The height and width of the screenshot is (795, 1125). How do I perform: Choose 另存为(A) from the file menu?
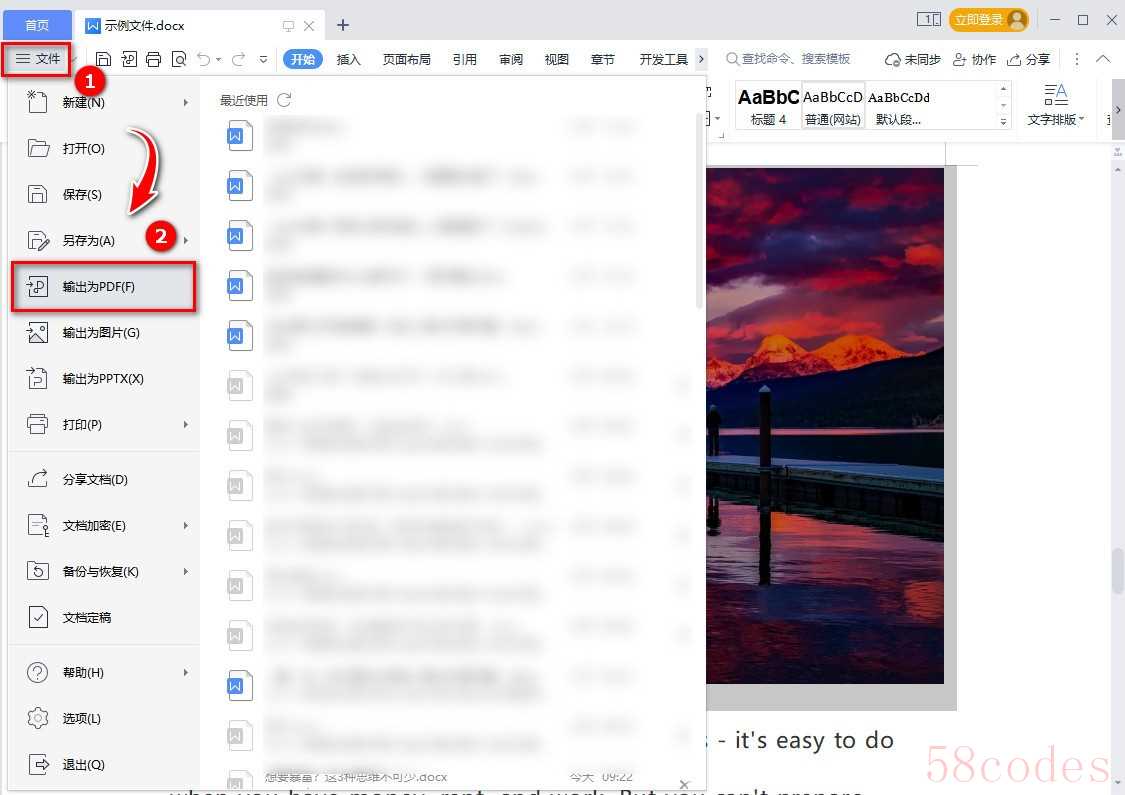click(x=105, y=240)
